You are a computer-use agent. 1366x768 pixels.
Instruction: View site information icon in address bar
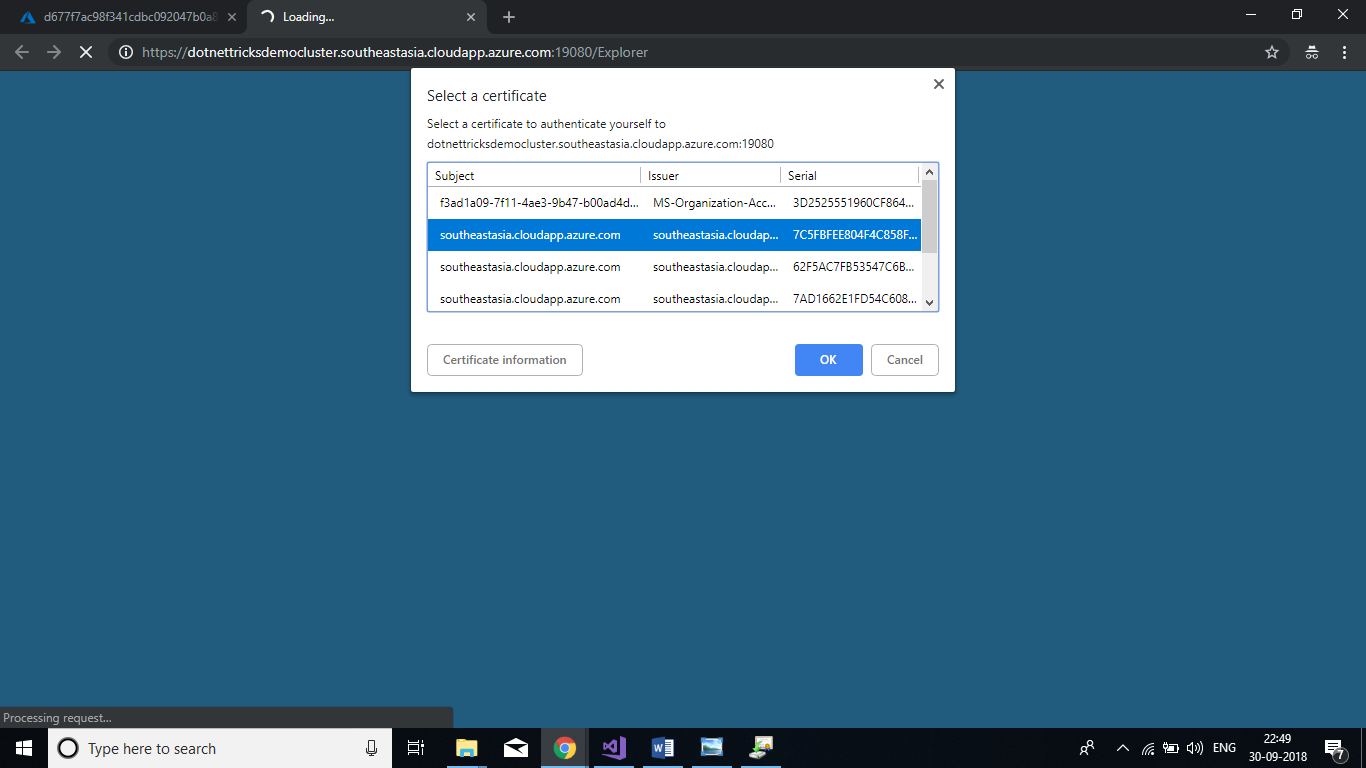pos(126,52)
